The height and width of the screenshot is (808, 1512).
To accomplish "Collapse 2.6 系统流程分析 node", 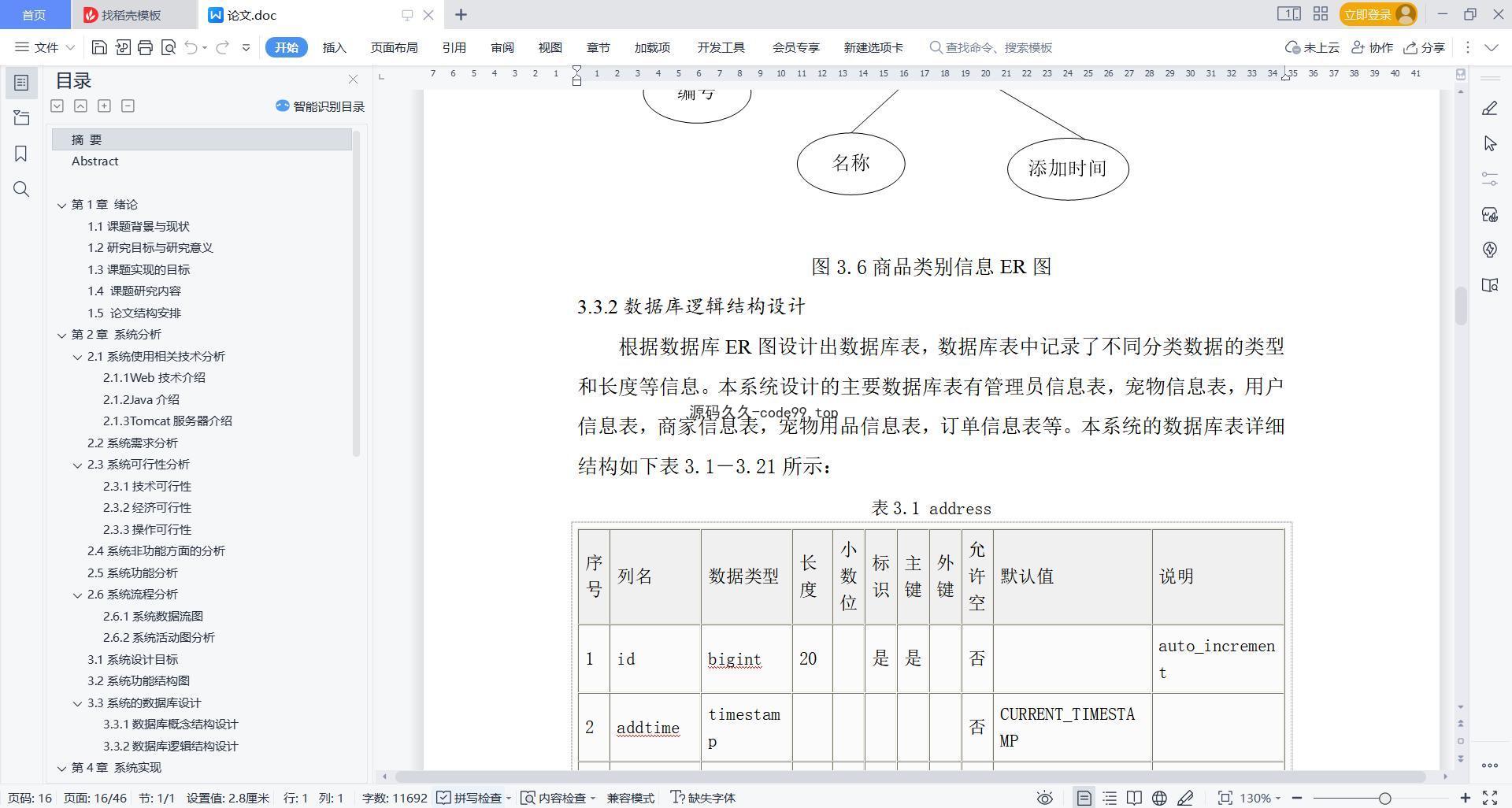I will tap(77, 595).
